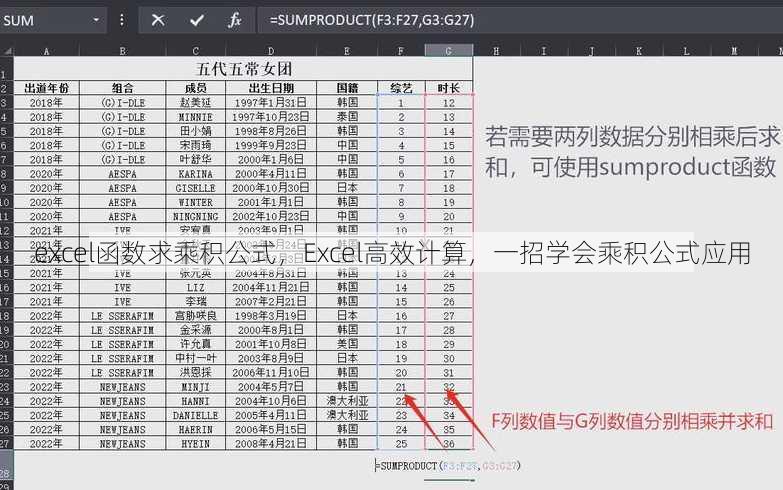783x490 pixels.
Task: Click 时长 value 20 in NINGNING's row
Action: coord(448,216)
